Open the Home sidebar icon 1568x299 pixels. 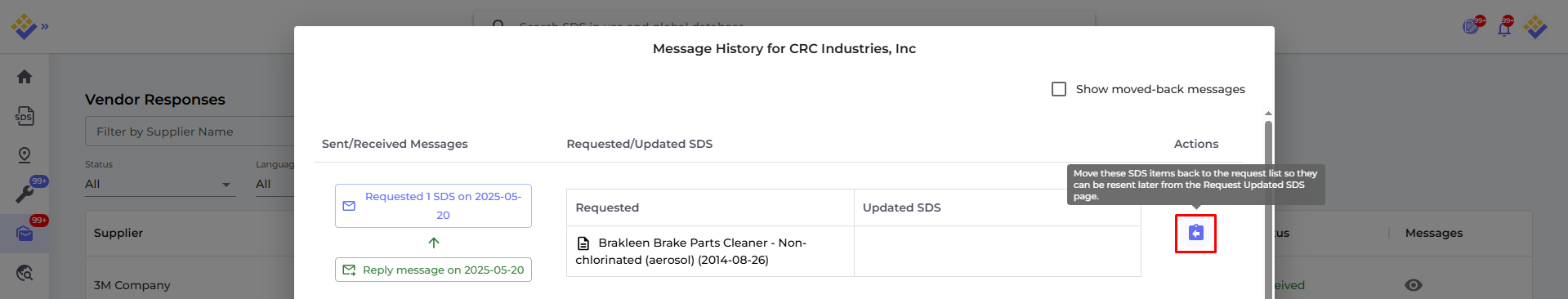[x=25, y=77]
